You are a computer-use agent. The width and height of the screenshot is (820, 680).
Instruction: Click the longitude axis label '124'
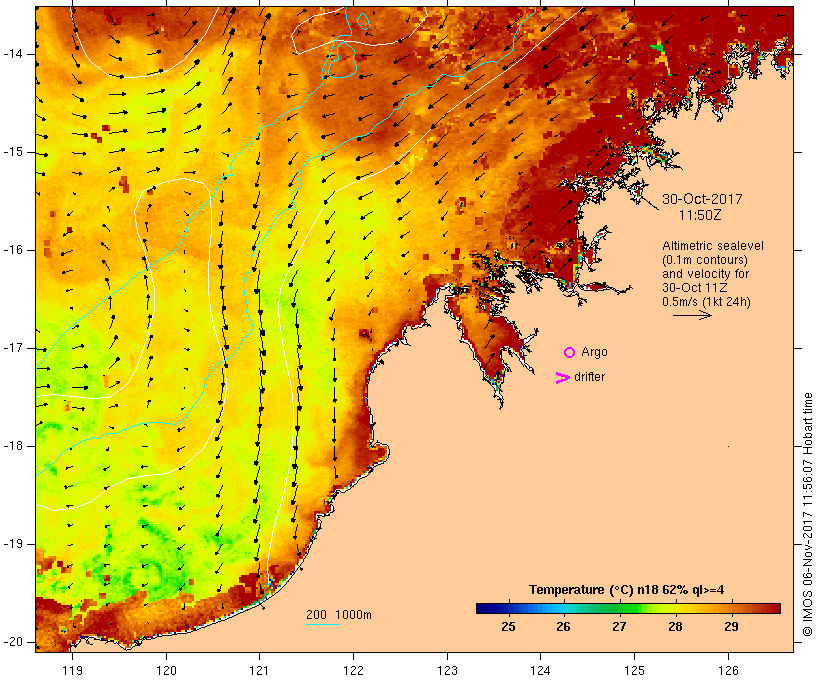point(541,670)
